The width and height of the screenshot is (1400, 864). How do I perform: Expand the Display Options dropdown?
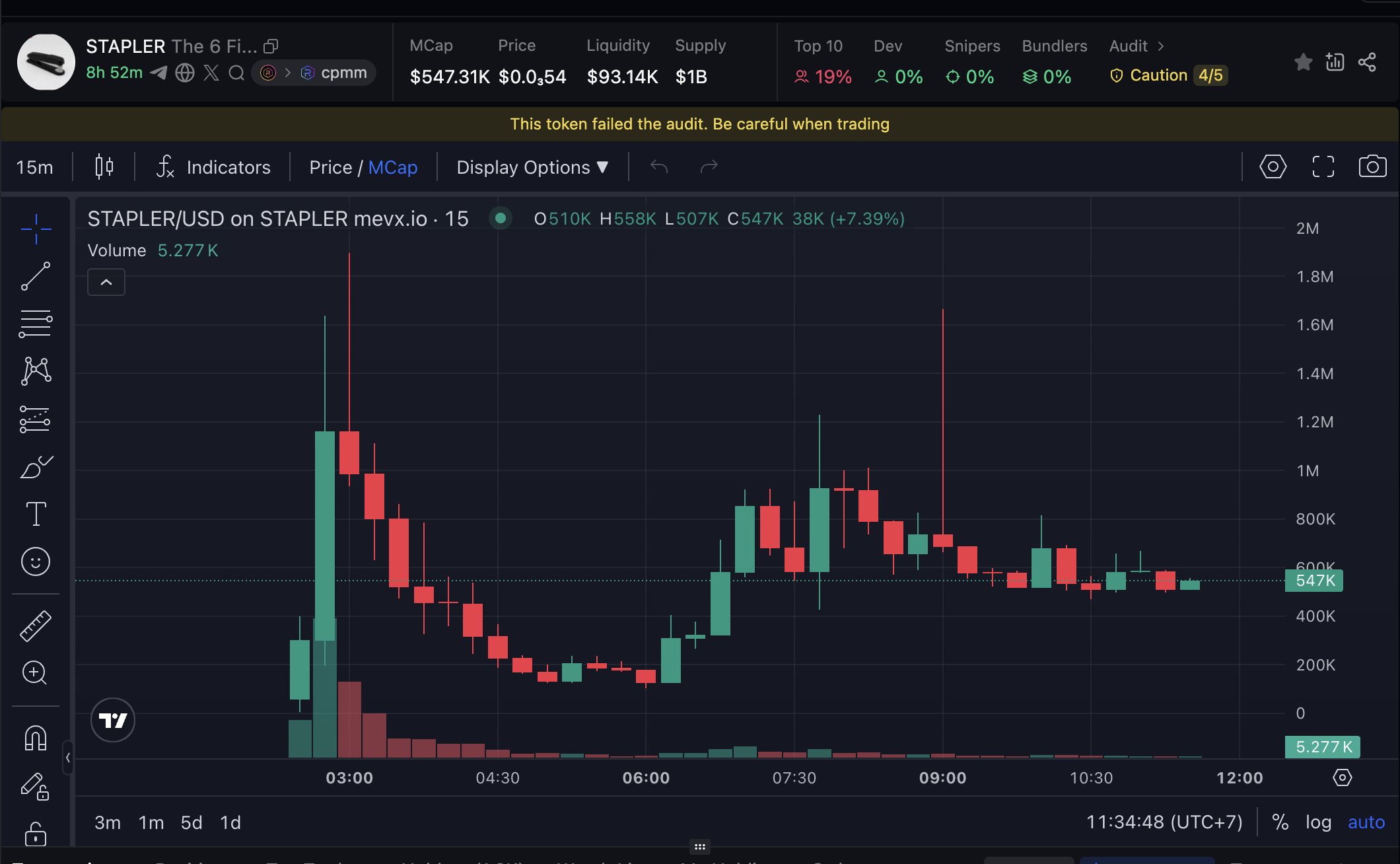point(532,167)
